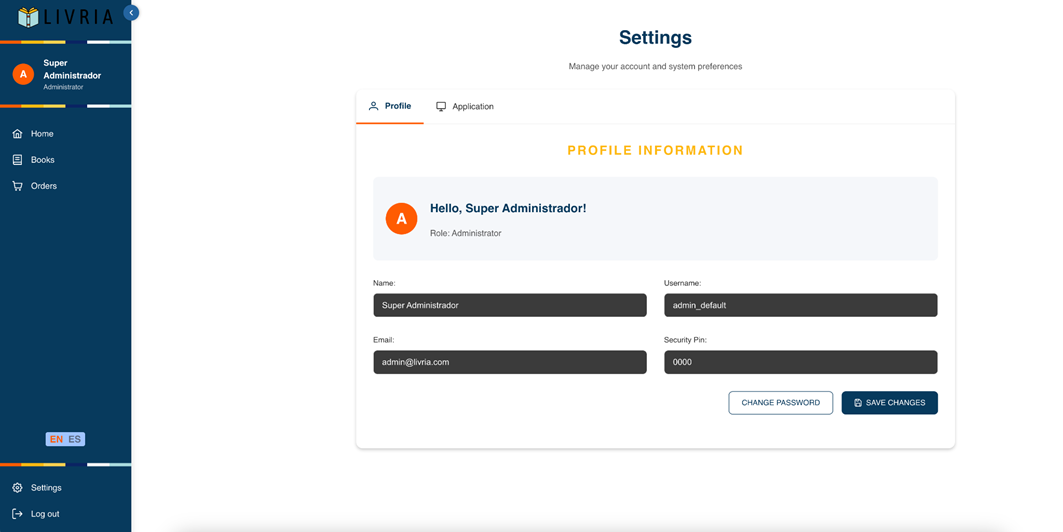Click the Change Password button

pyautogui.click(x=780, y=403)
